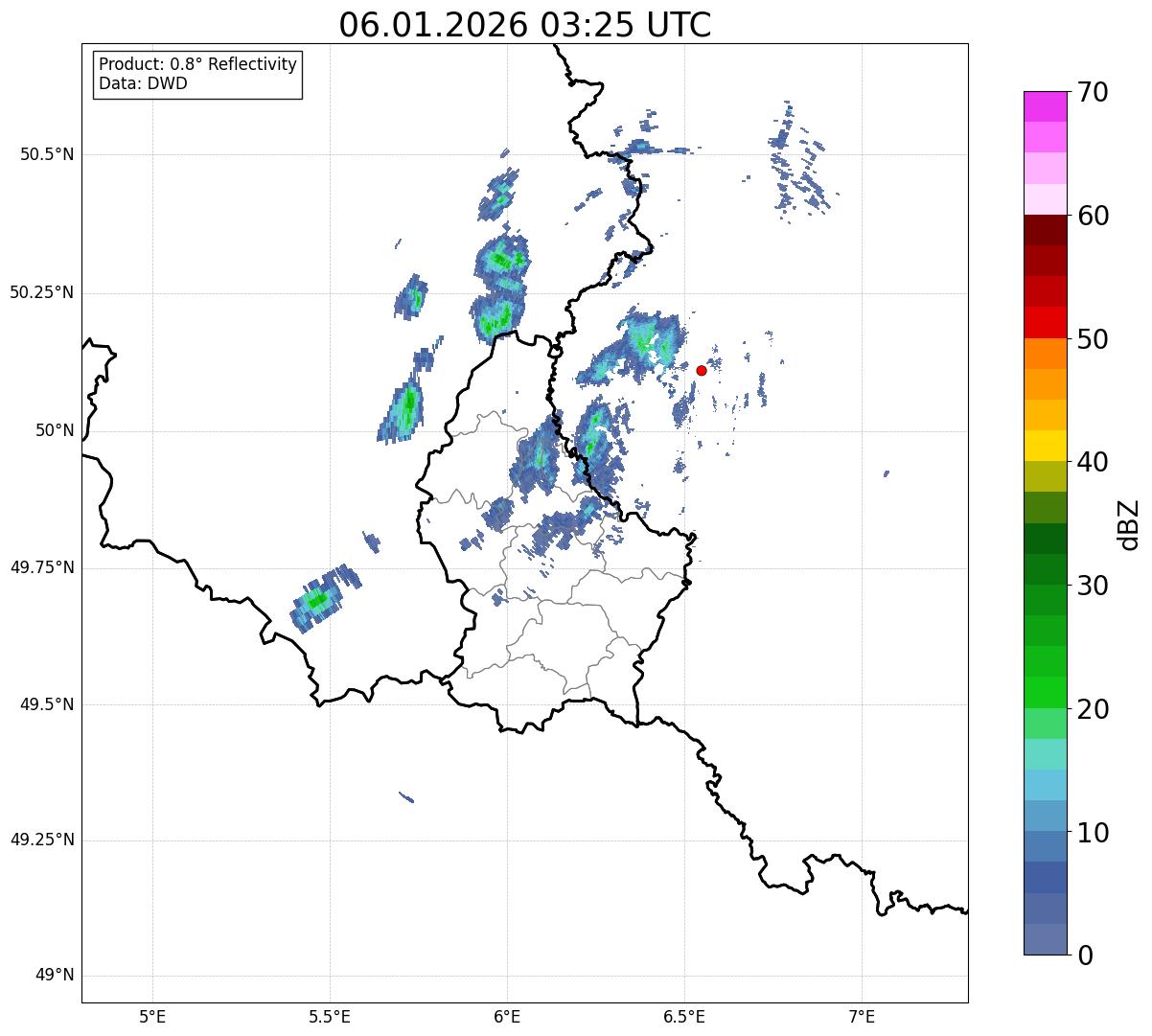Click the 50.25°N latitude label

coord(42,292)
